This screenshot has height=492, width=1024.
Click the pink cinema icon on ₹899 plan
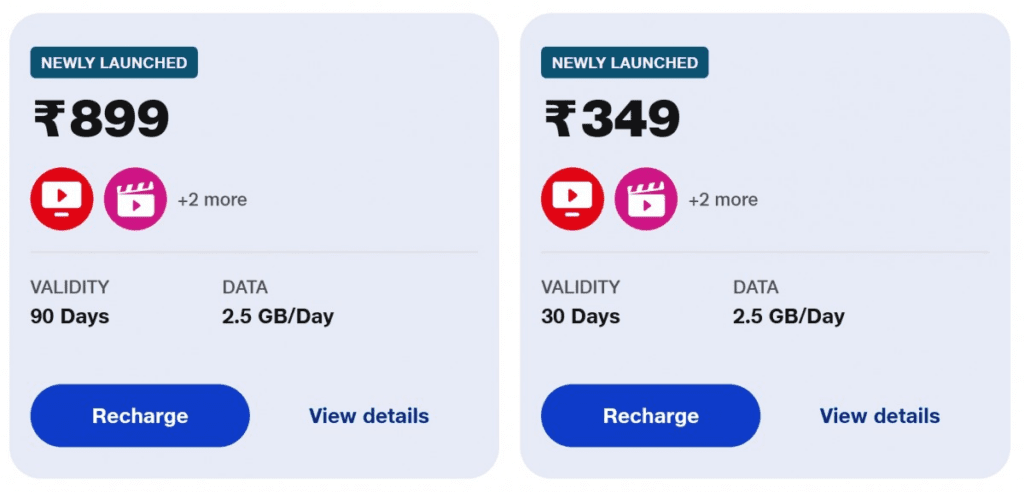[135, 199]
